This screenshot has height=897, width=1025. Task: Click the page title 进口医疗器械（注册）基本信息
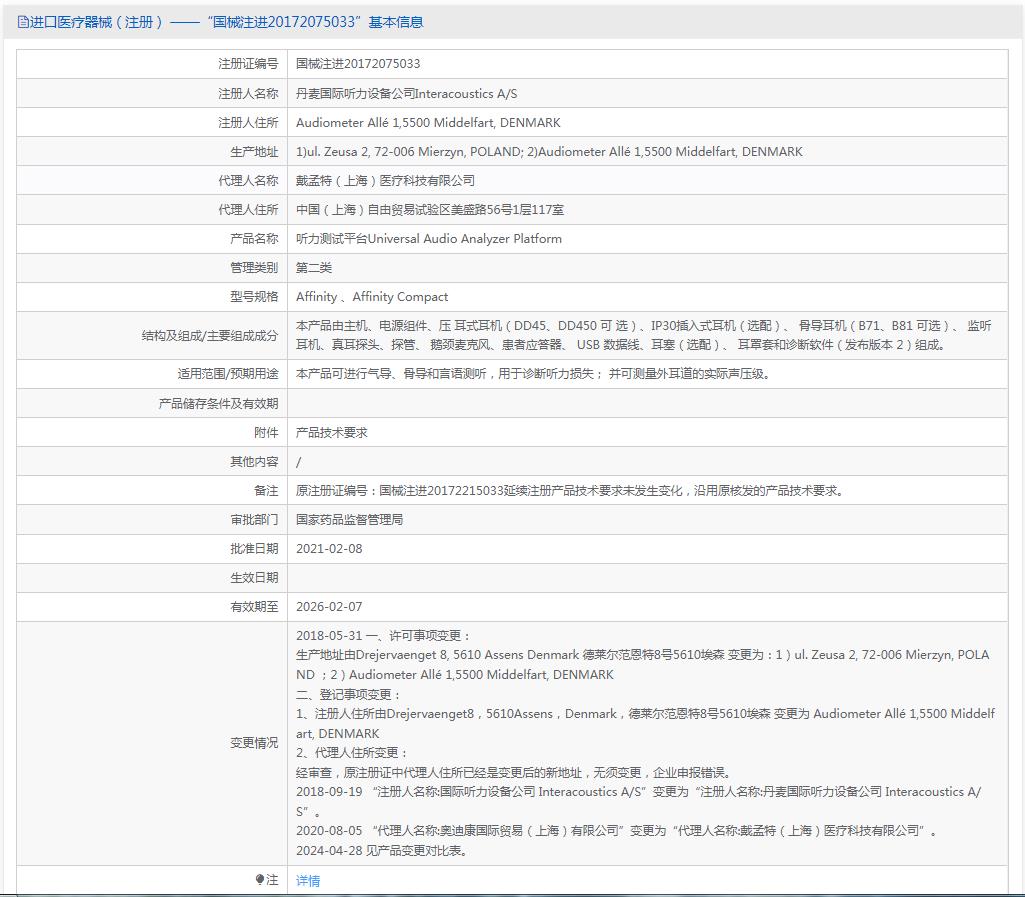[226, 22]
